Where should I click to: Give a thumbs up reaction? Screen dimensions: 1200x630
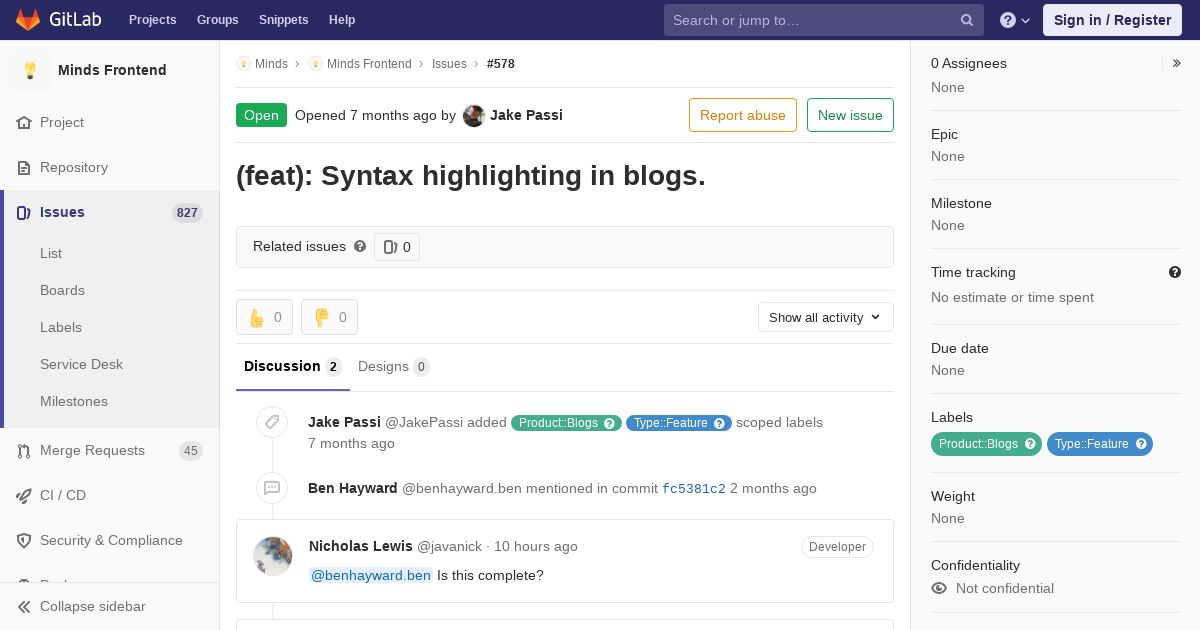tap(265, 317)
